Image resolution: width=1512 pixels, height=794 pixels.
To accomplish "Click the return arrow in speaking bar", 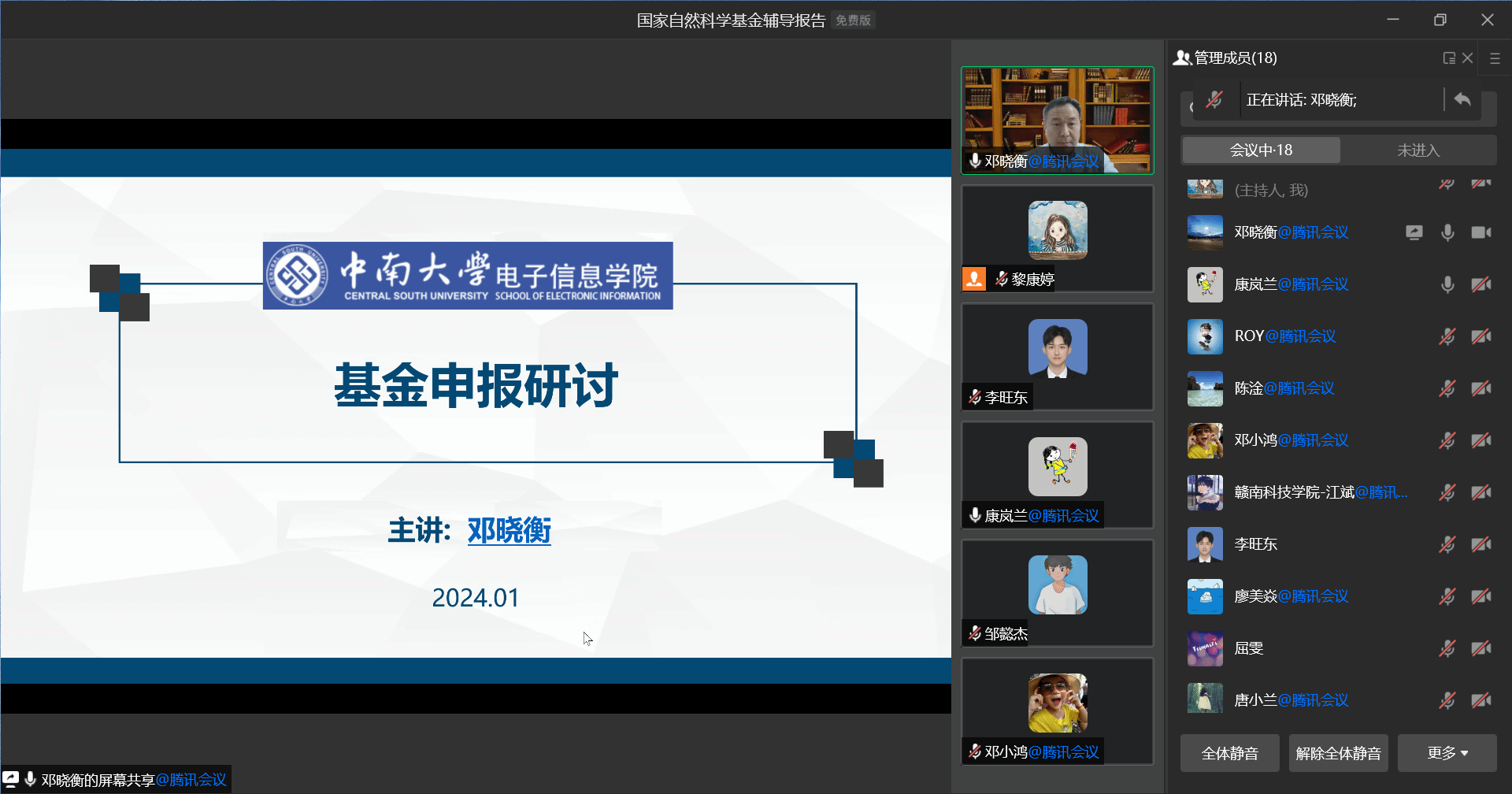I will (1462, 100).
